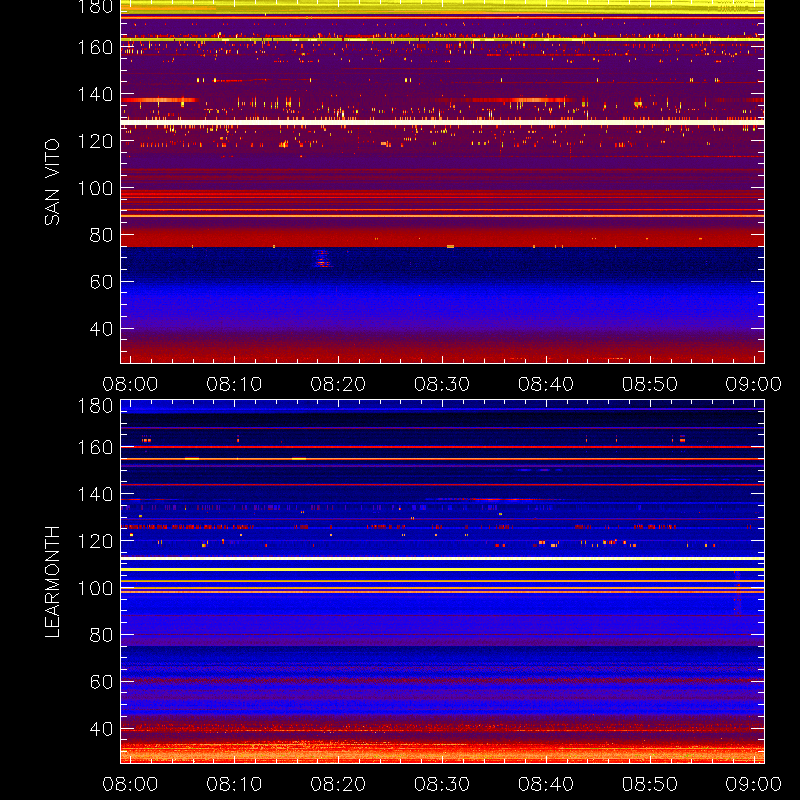Pick the 160 frequency label on San Vito axis
Viewport: 800px width, 800px height.
coord(95,47)
